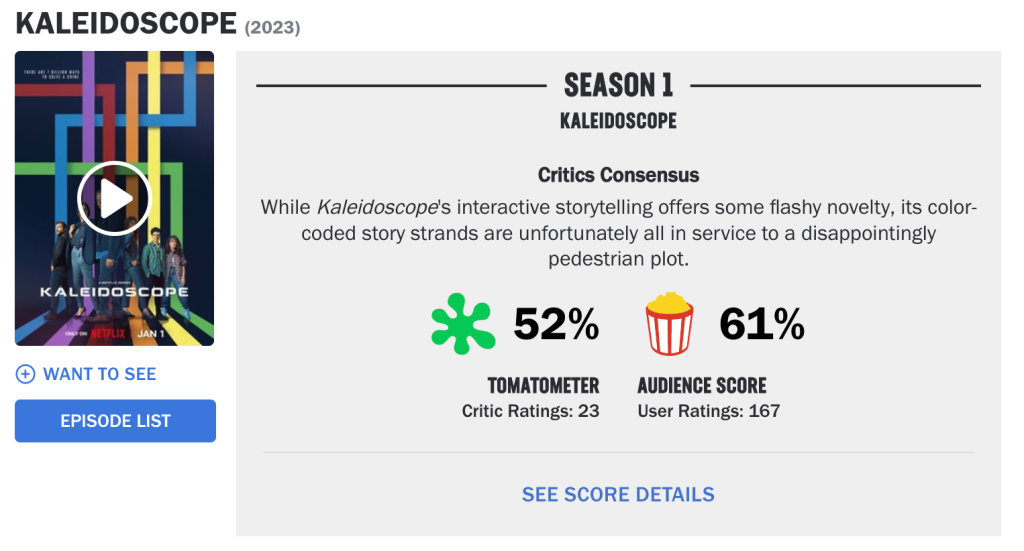
Task: Click the (2023) year next to title
Action: click(272, 27)
